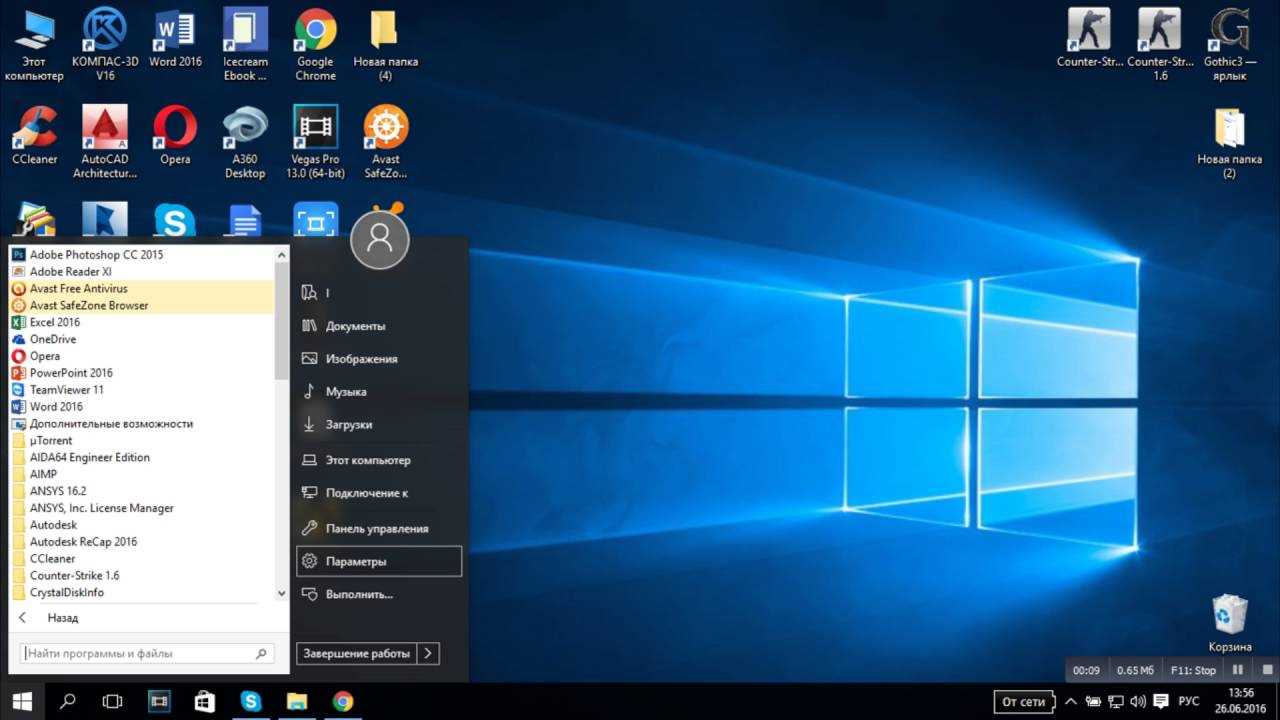Open Task View on the taskbar

(x=113, y=701)
